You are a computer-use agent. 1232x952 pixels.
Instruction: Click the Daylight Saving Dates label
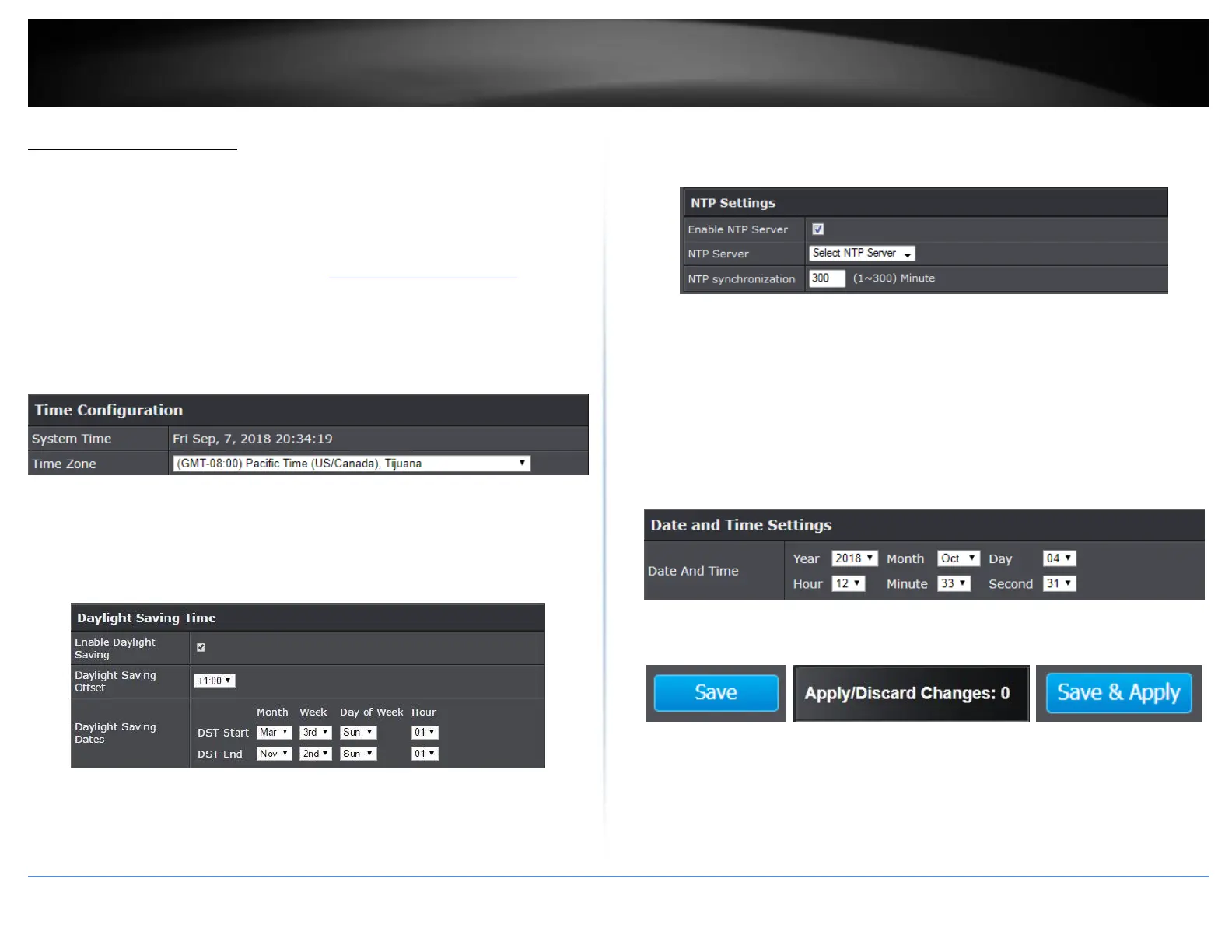(x=115, y=733)
